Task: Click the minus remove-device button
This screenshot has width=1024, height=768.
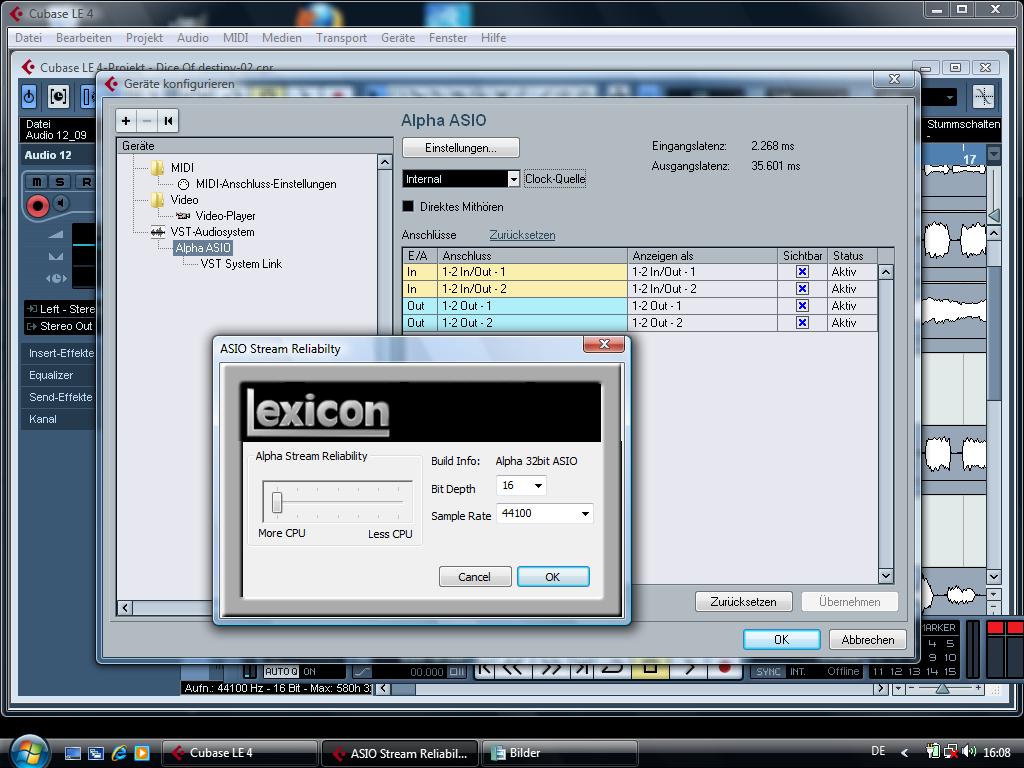Action: pos(147,121)
